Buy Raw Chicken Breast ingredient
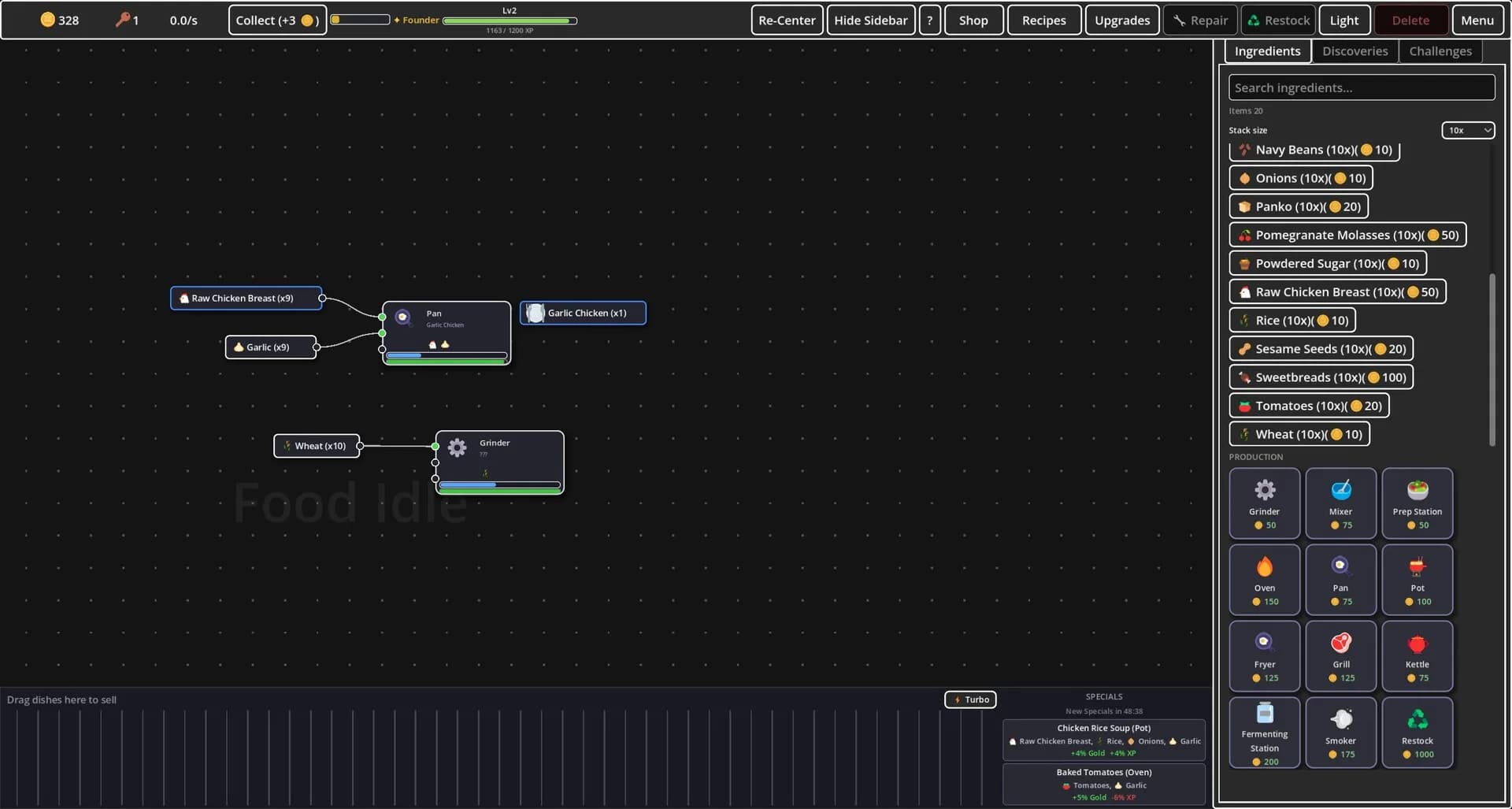The width and height of the screenshot is (1512, 809). pos(1337,291)
